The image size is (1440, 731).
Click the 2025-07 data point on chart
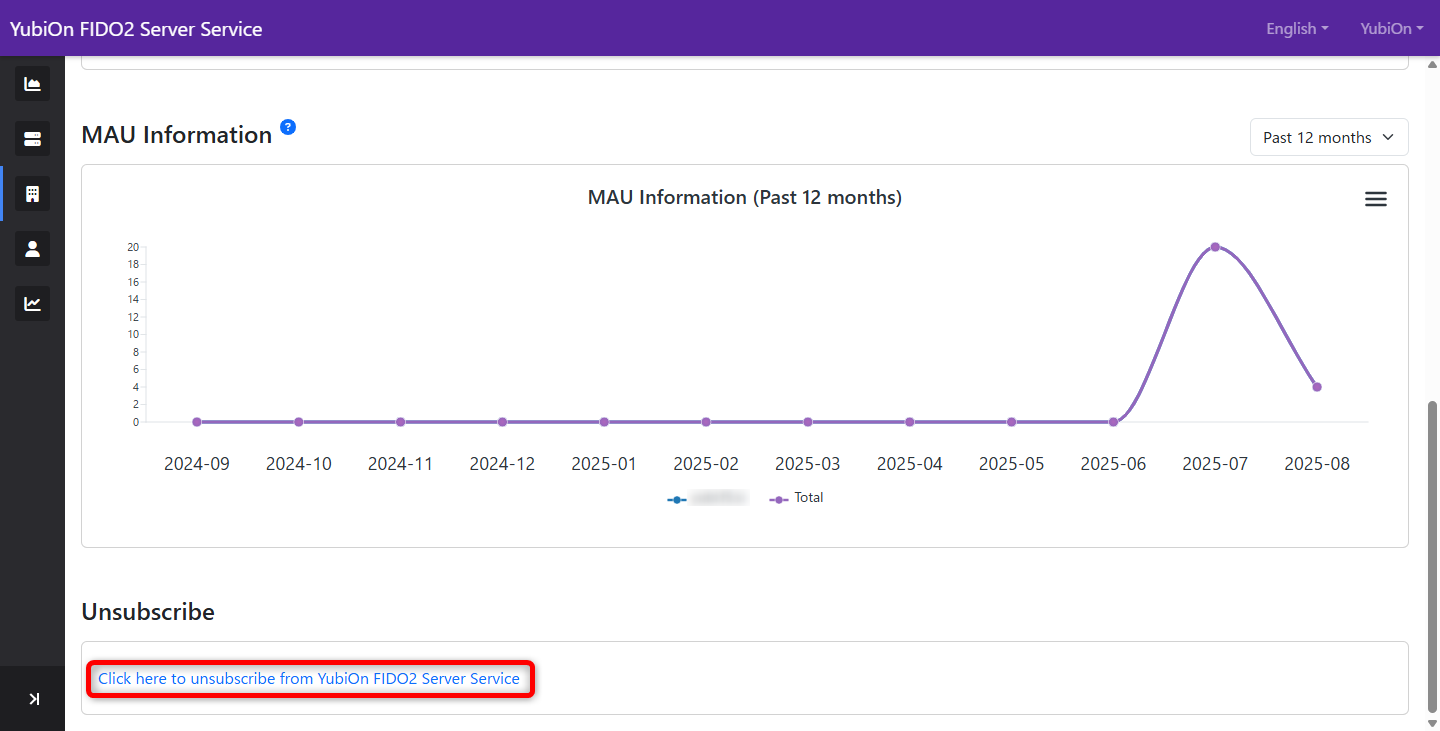tap(1215, 247)
